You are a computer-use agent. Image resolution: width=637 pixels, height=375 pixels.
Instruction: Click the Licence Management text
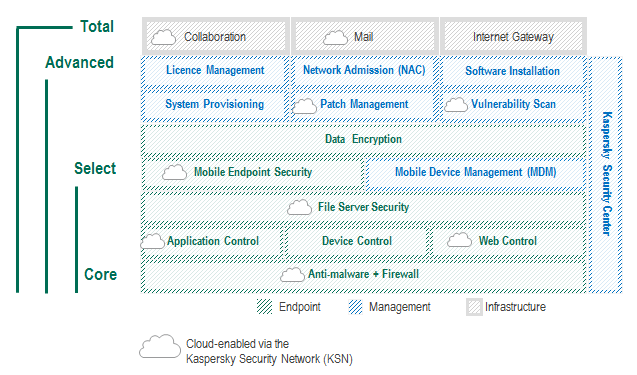[215, 70]
